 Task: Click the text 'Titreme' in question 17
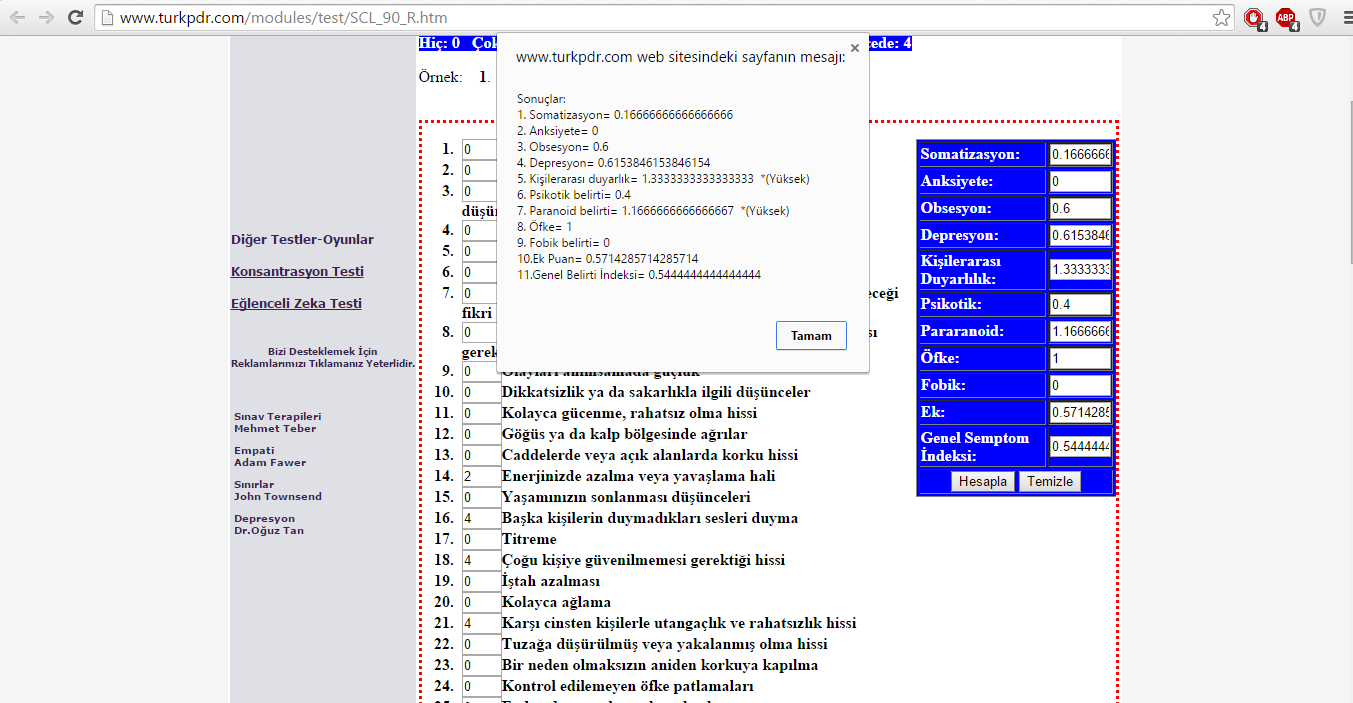529,539
